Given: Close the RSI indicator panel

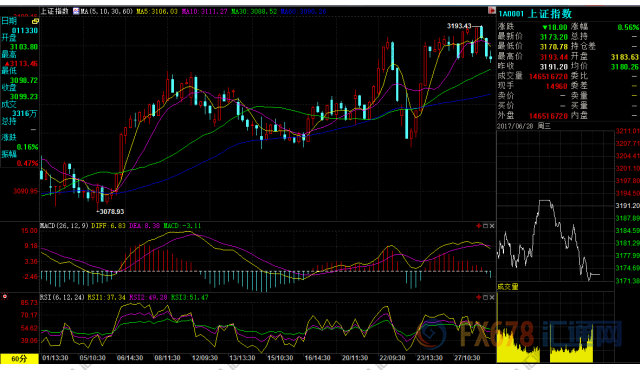Looking at the screenshot, I should pyautogui.click(x=492, y=297).
